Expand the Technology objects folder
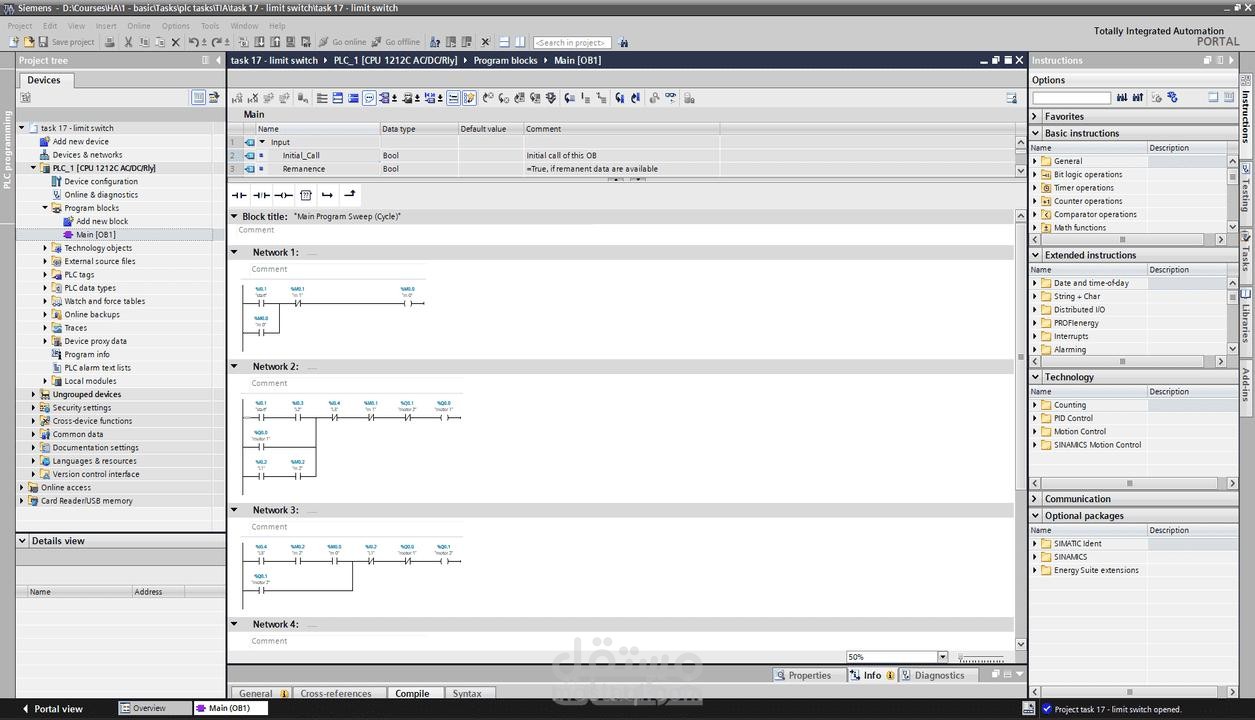This screenshot has height=720, width=1255. pos(46,248)
